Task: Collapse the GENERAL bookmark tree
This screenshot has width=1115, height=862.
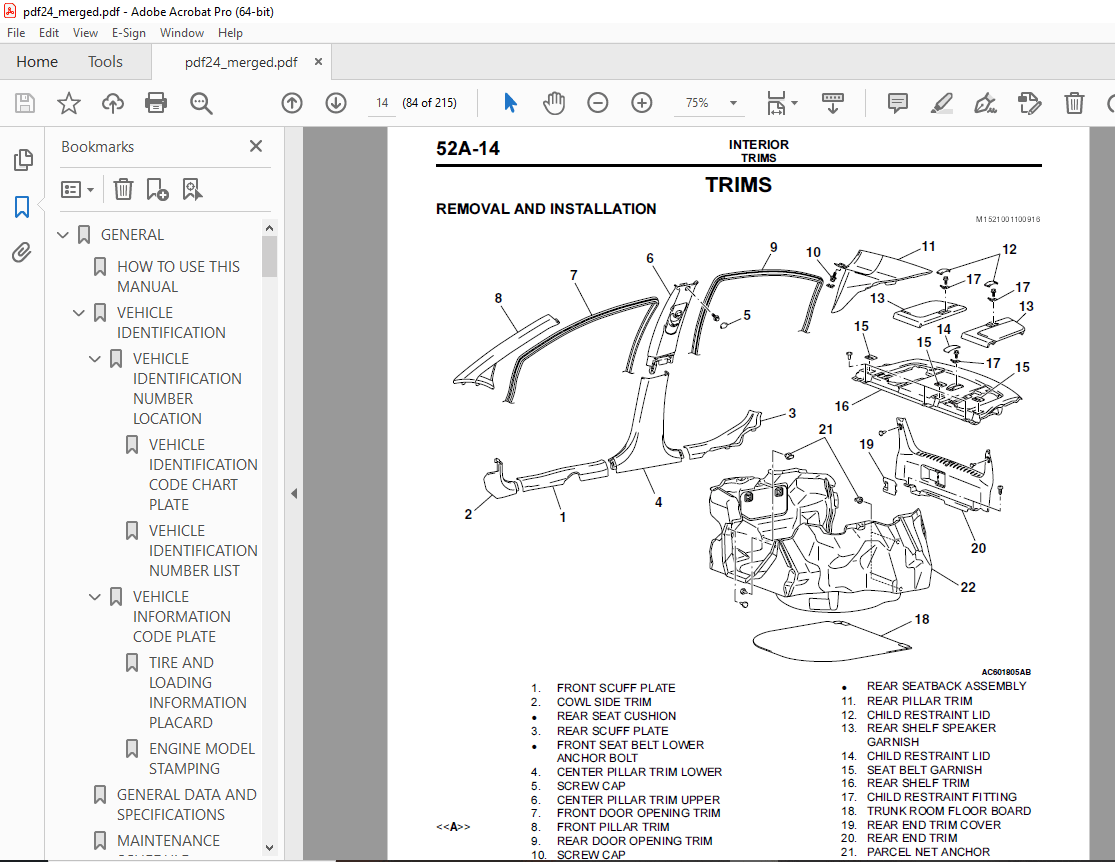Action: click(63, 234)
